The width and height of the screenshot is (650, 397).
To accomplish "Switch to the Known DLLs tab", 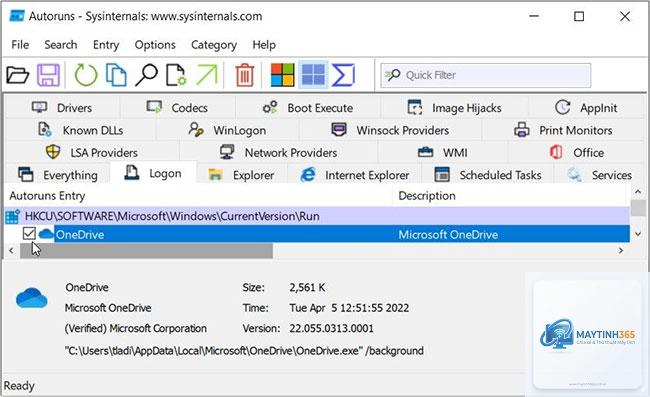I will [81, 130].
